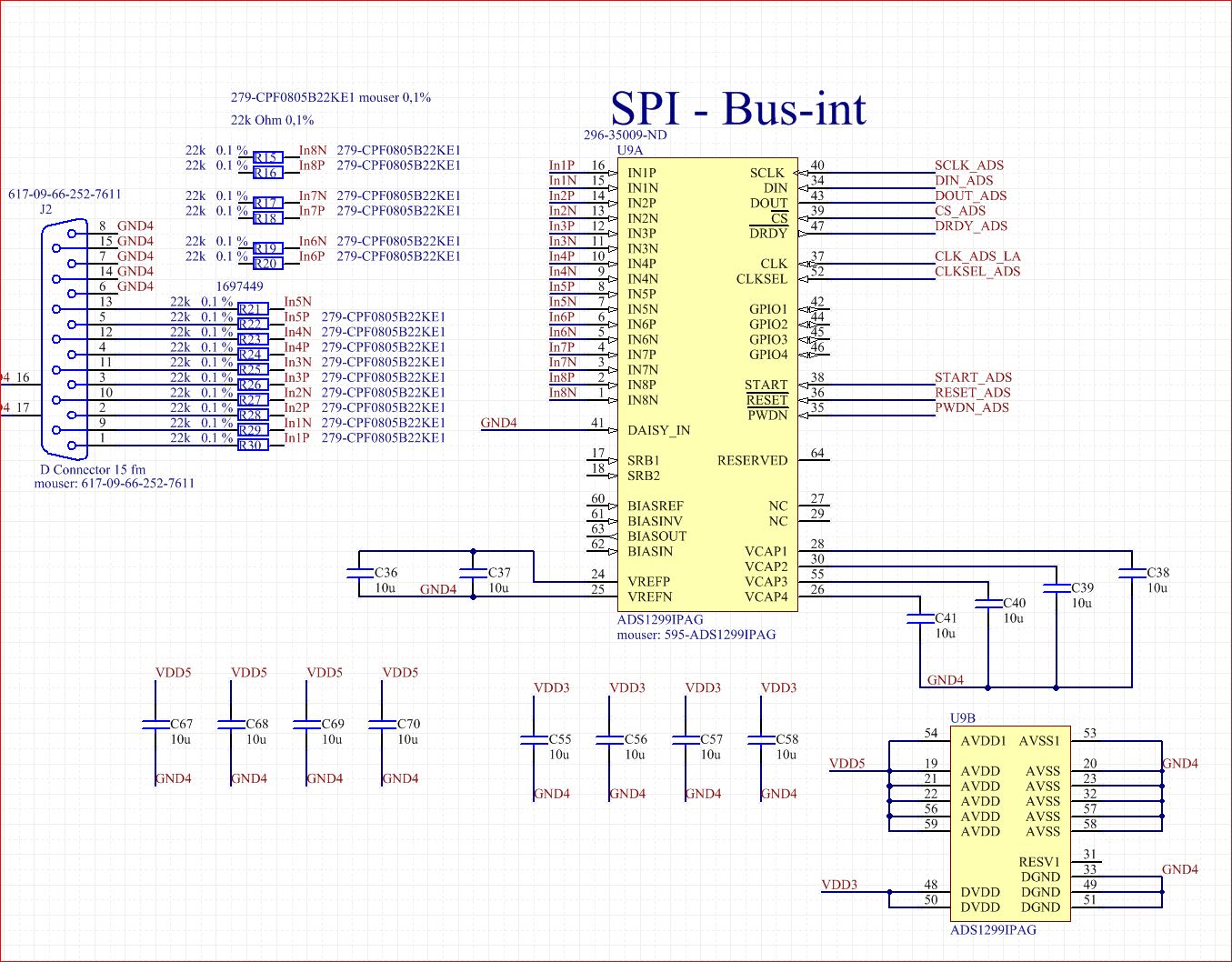Click the VDD5 label near AVDD pins
The width and height of the screenshot is (1232, 962).
click(x=846, y=764)
